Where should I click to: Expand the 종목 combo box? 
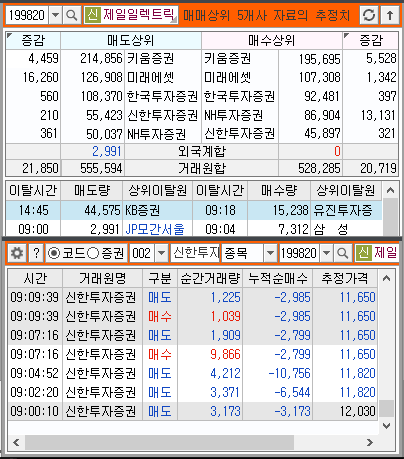coord(270,253)
